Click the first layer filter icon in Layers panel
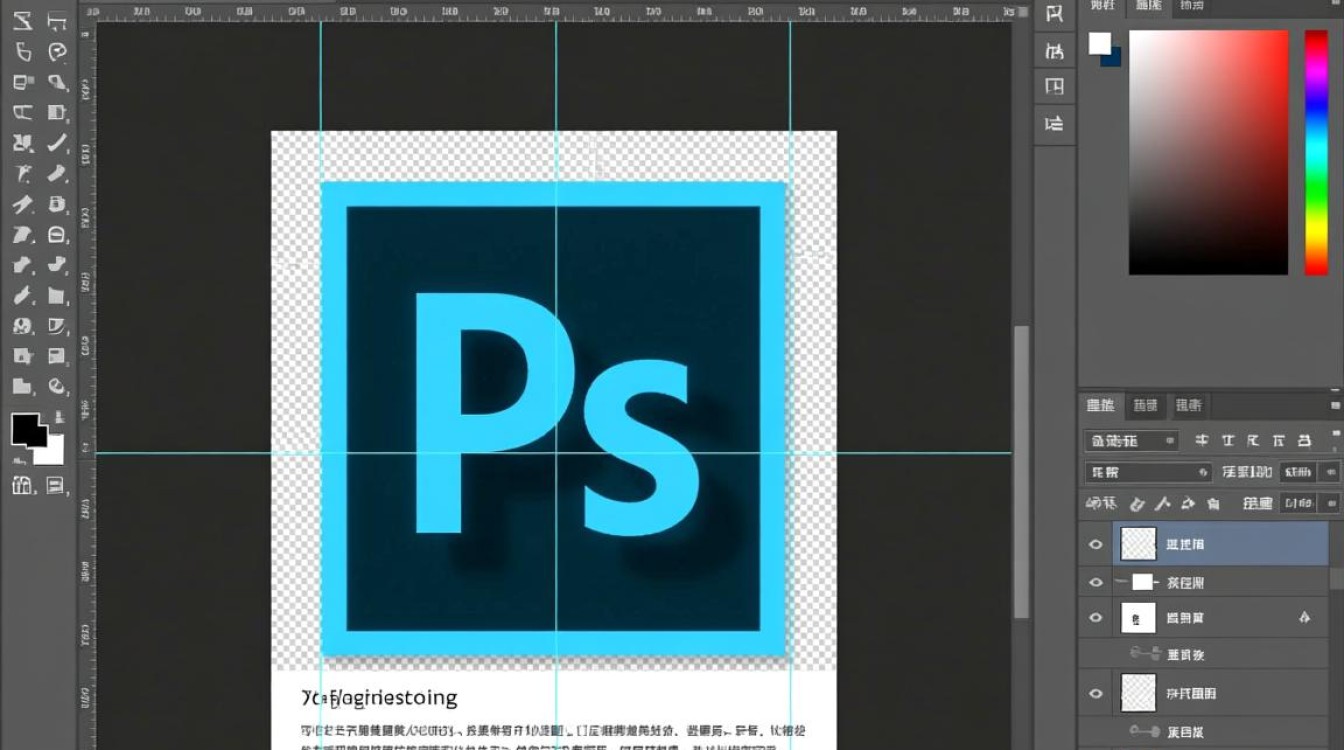 pyautogui.click(x=1202, y=441)
